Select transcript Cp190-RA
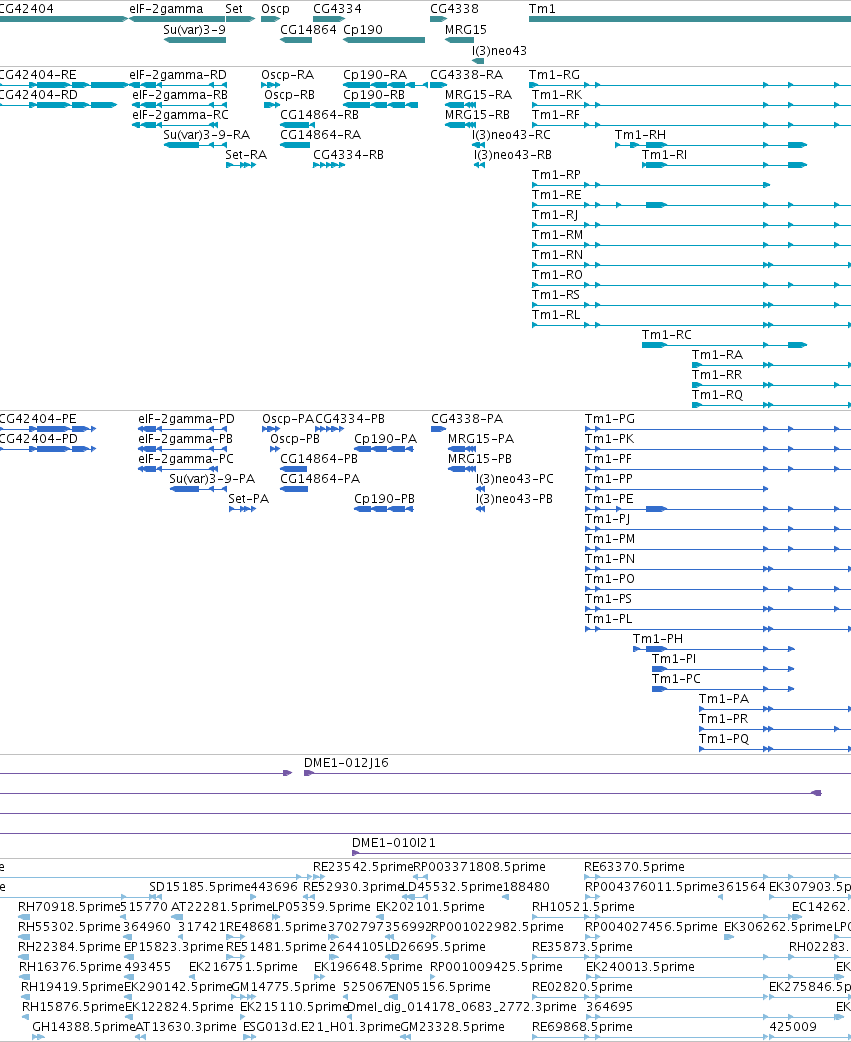This screenshot has height=1042, width=851. [x=375, y=75]
